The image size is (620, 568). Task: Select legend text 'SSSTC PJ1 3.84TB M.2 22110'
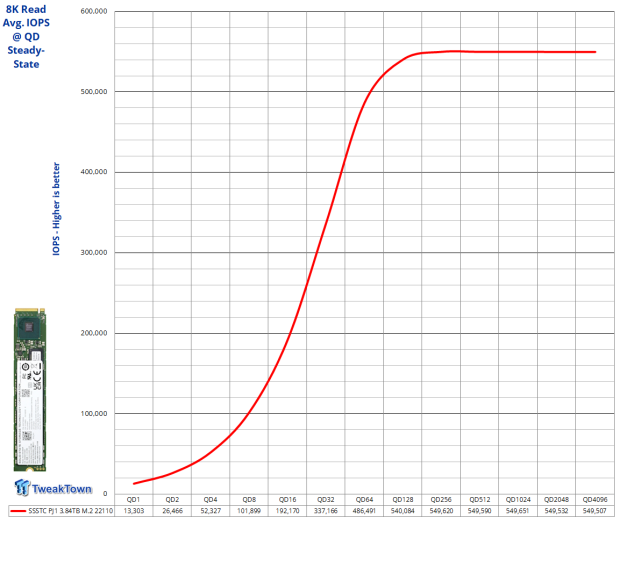[71, 511]
